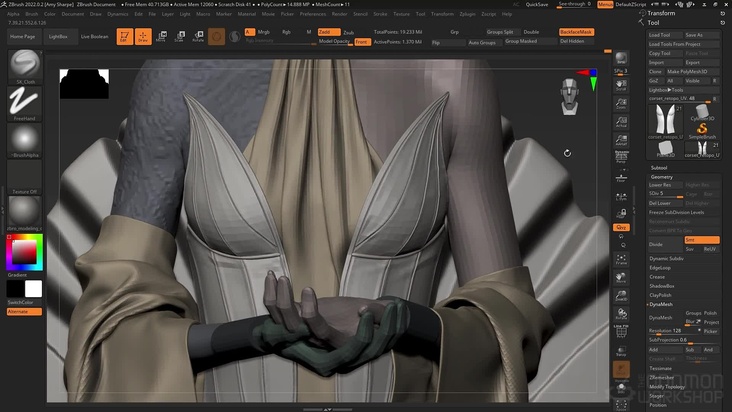Screen dimensions: 732x412
Task: Toggle Live Boolean
Action: click(95, 36)
